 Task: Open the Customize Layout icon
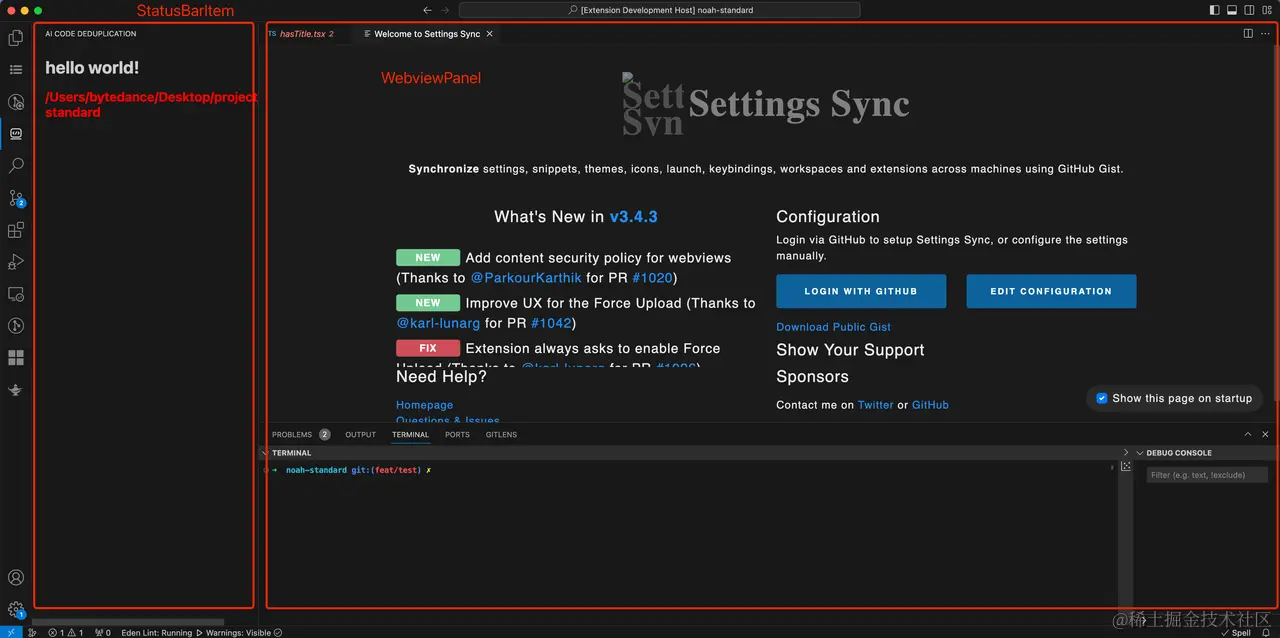tap(1266, 10)
